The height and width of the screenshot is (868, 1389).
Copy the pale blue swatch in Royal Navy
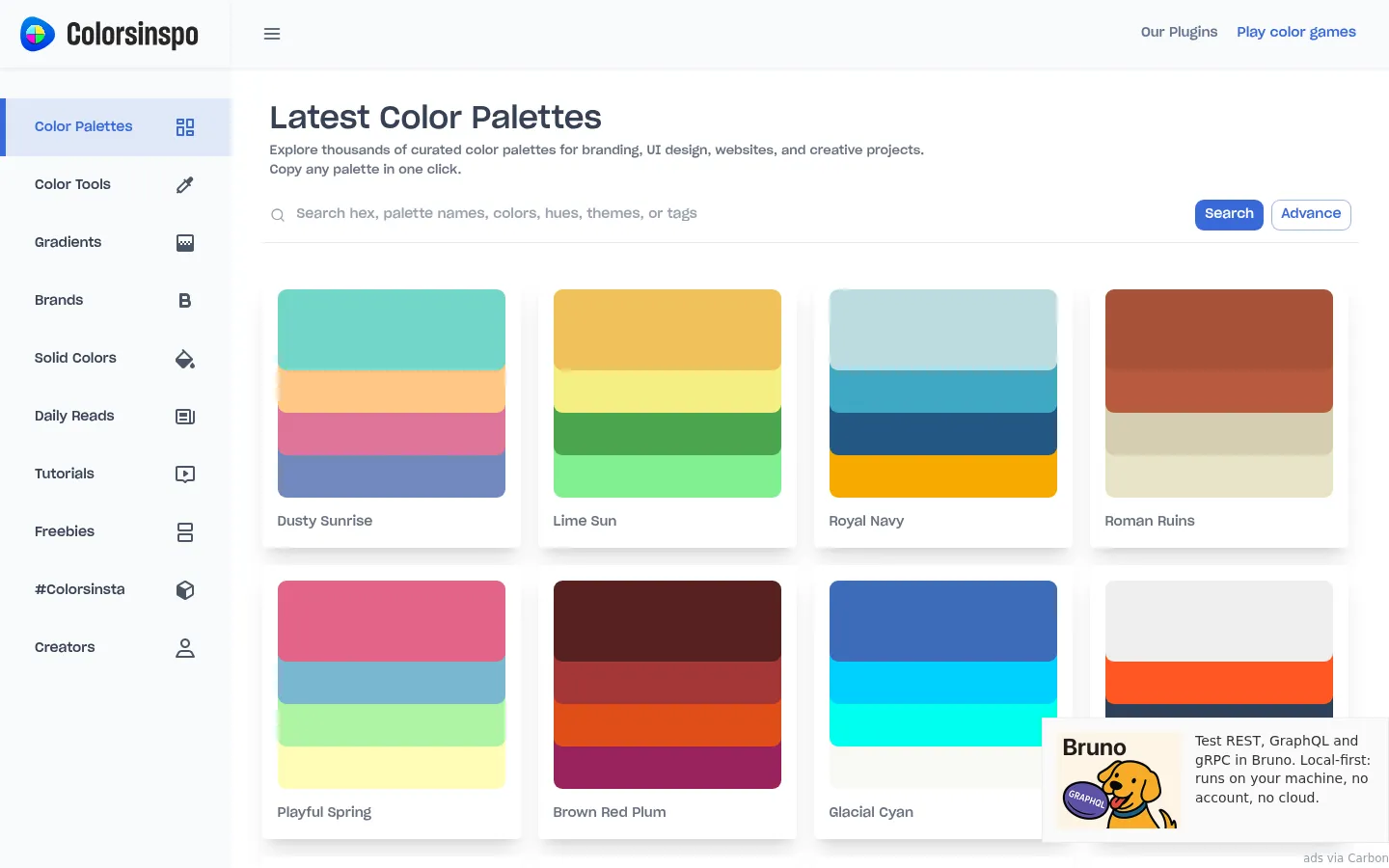(943, 329)
